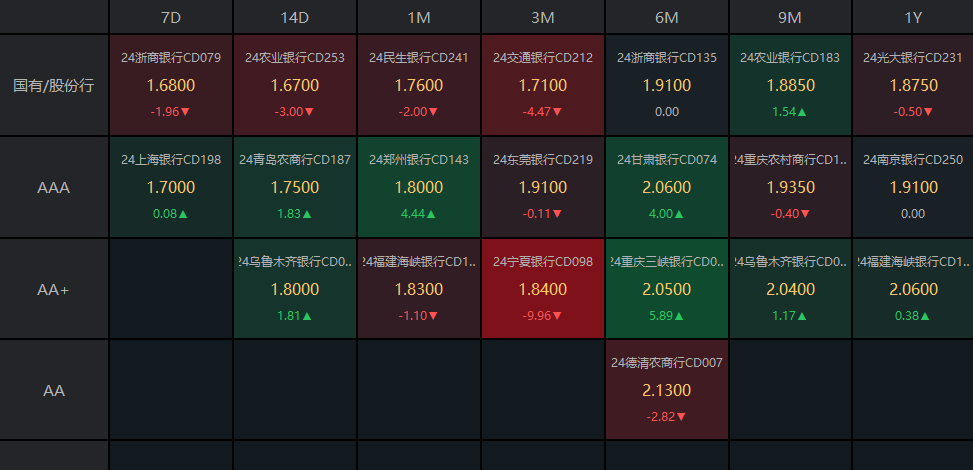Screen dimensions: 973x470
Task: Select the 24上海银行CD198 quote
Action: coord(171,187)
